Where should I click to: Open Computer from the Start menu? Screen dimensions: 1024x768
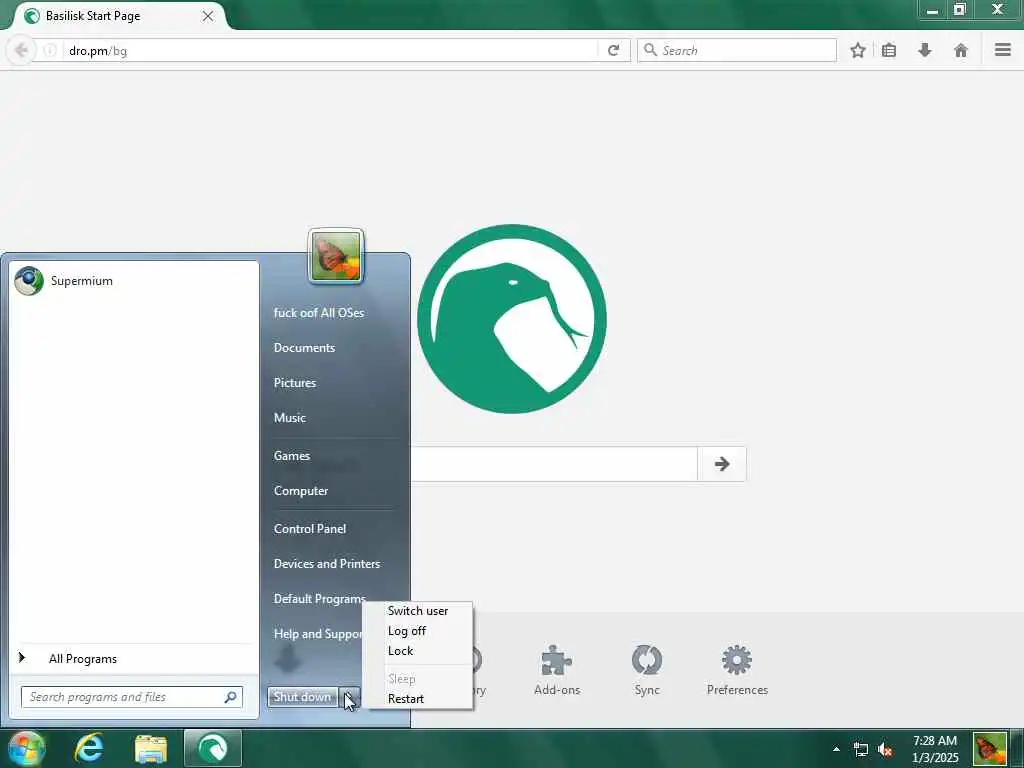point(300,490)
